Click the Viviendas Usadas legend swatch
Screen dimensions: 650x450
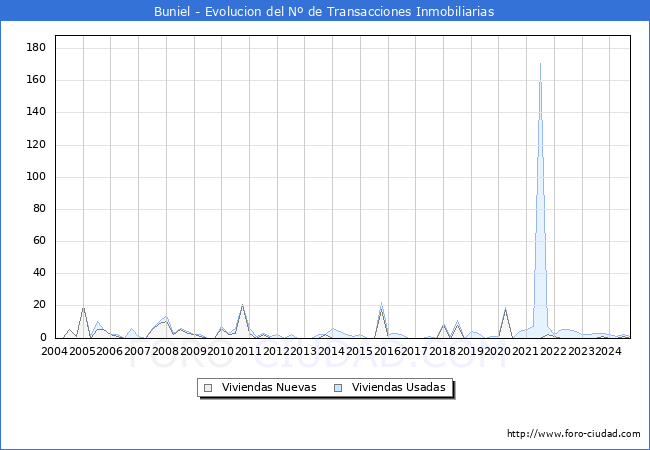click(x=338, y=388)
